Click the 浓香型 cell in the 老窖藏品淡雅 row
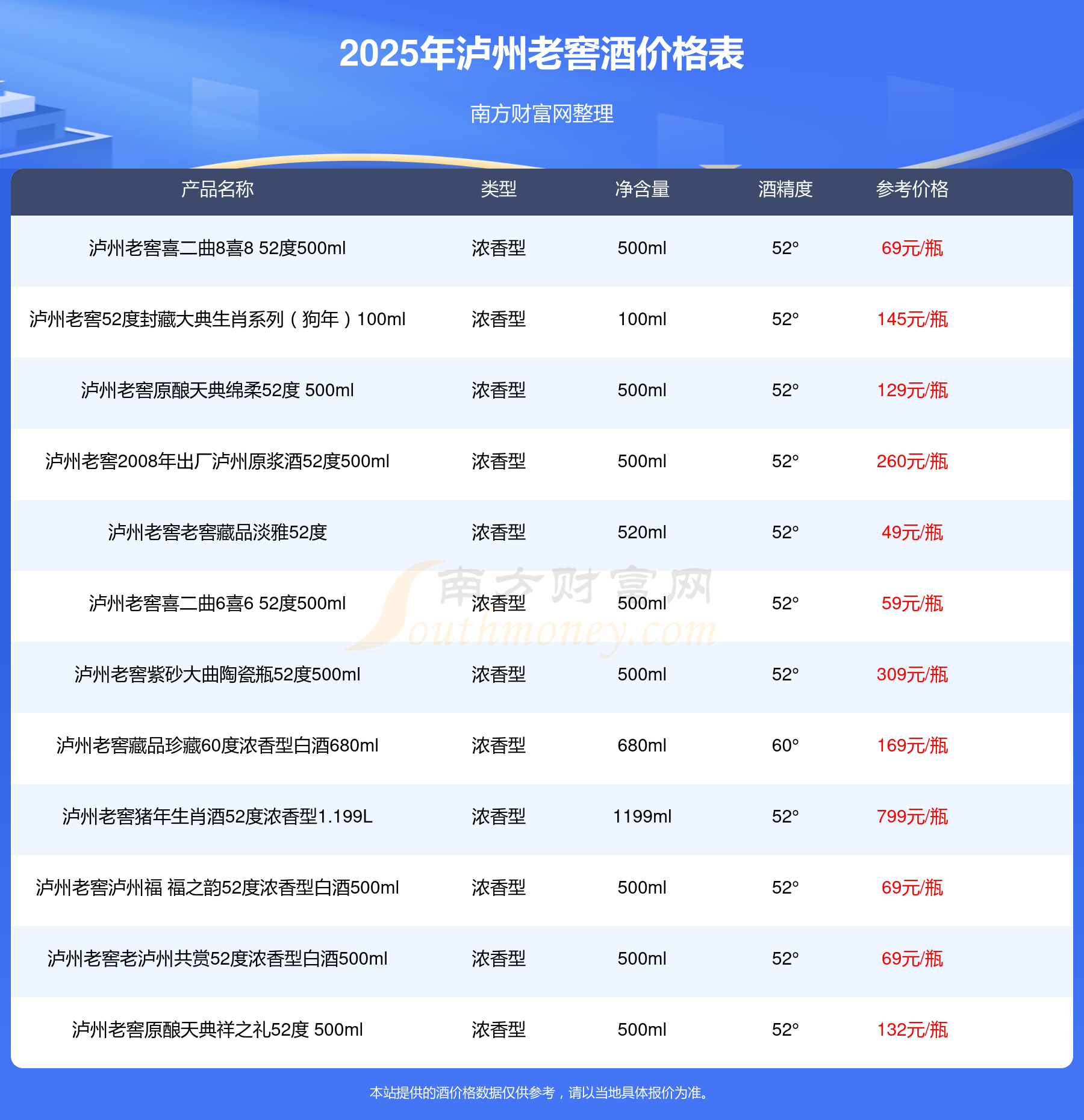1084x1120 pixels. pyautogui.click(x=499, y=532)
